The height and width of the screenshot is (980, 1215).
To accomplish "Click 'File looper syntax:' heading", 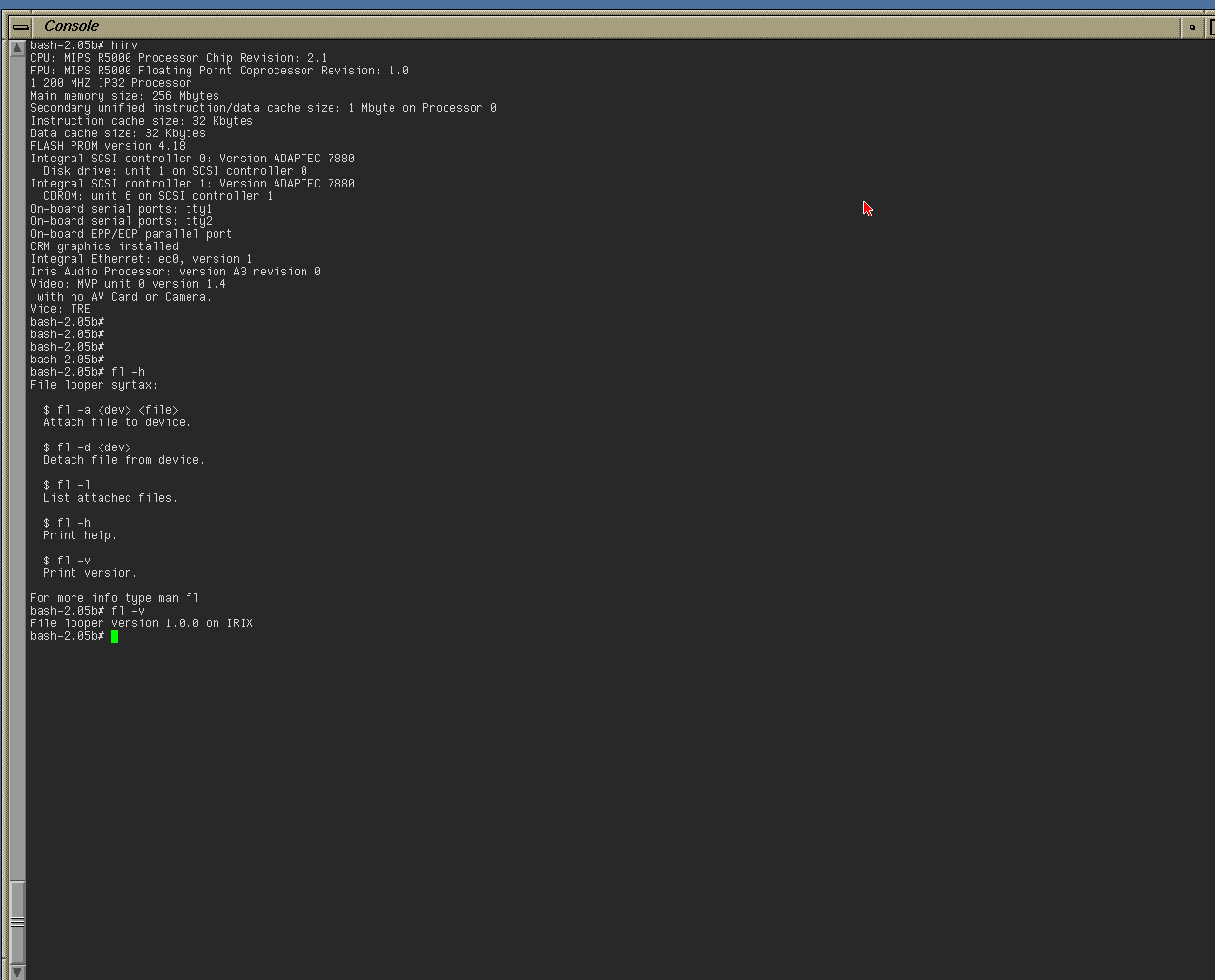I will coord(94,385).
